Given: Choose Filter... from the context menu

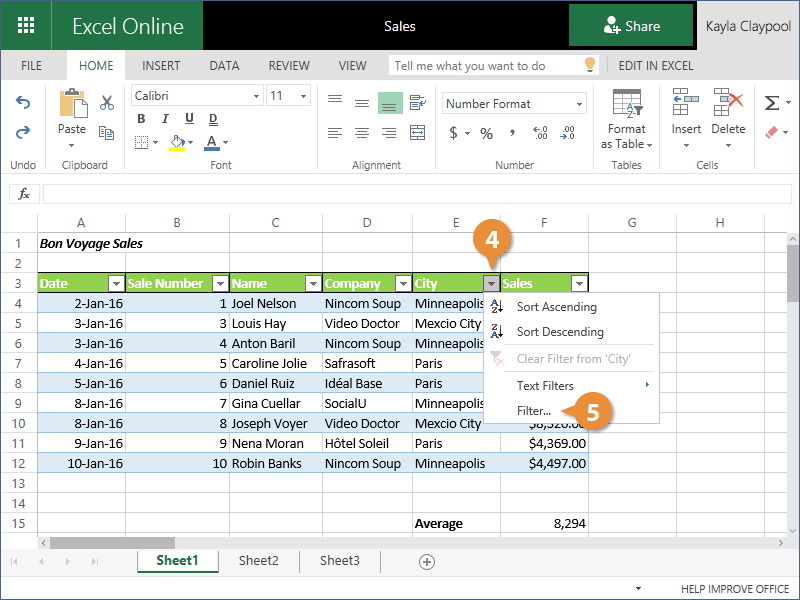Looking at the screenshot, I should pyautogui.click(x=534, y=411).
